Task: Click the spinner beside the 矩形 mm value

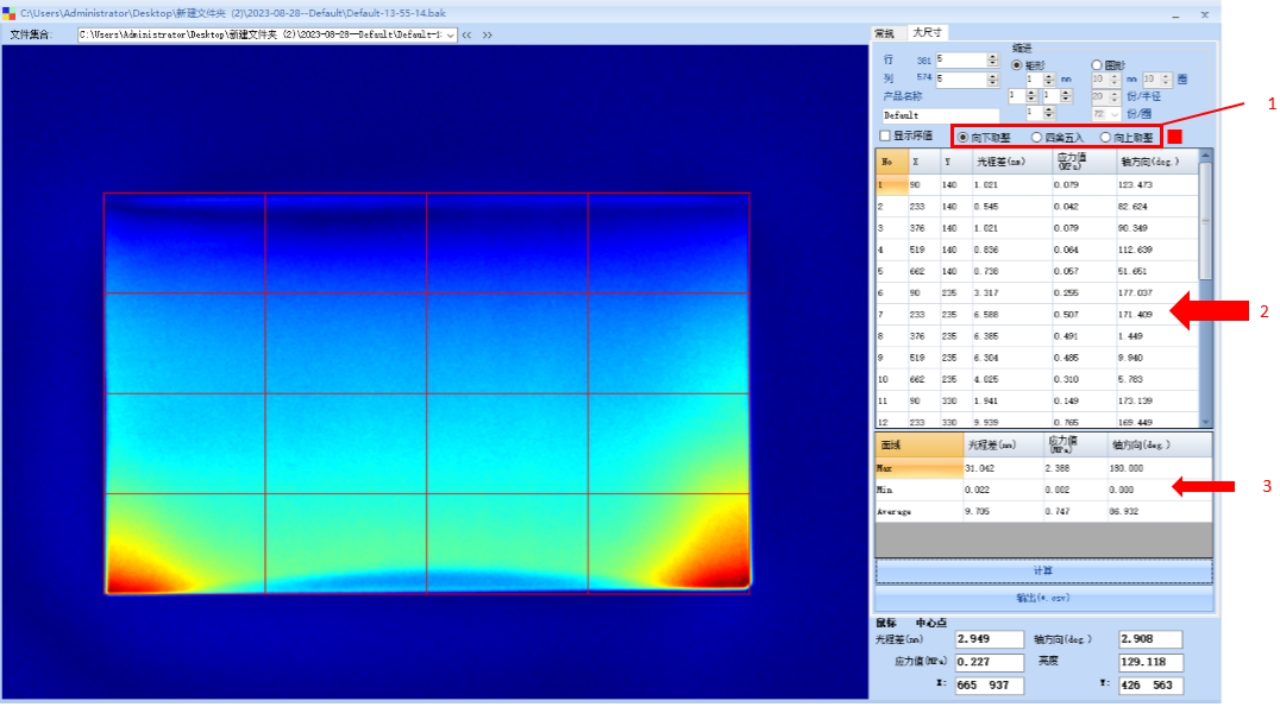Action: (x=1049, y=79)
